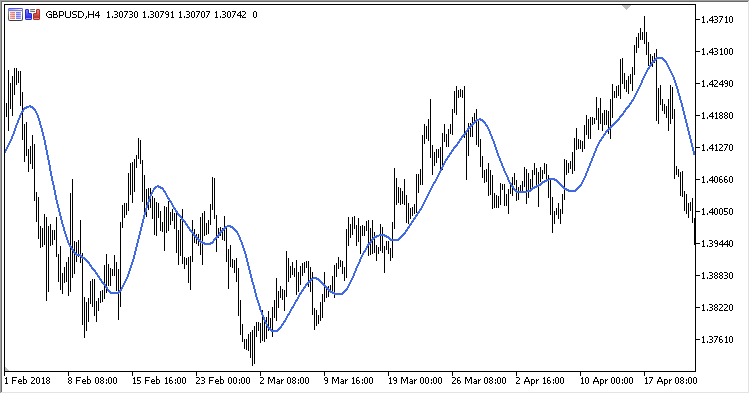Click the 9 Mar 16:00 time label
This screenshot has width=750, height=394.
(348, 381)
